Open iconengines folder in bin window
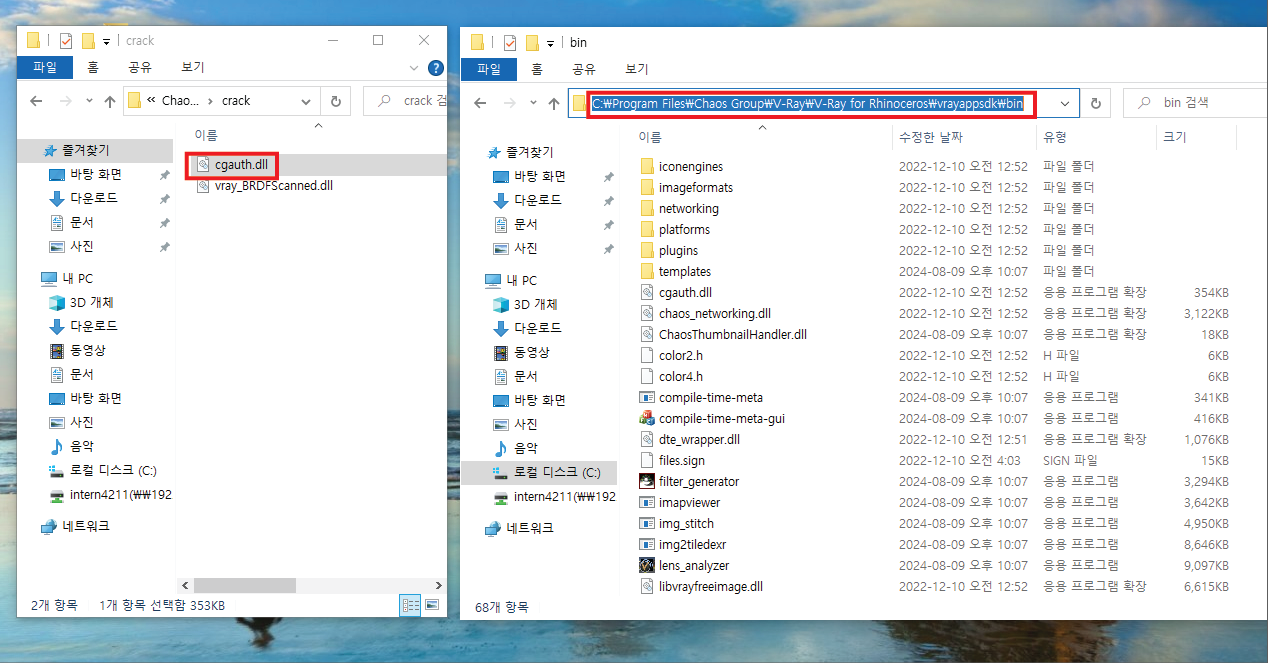This screenshot has width=1268, height=663. click(690, 166)
